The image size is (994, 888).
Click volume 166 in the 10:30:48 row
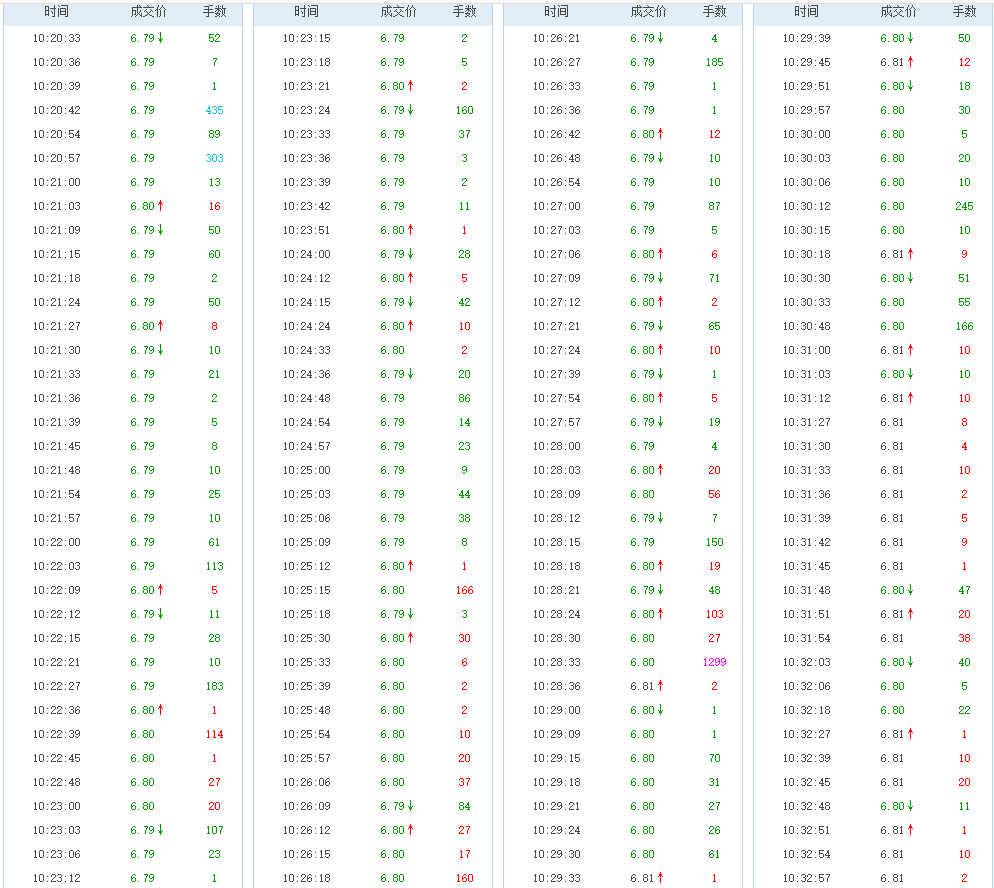(964, 326)
